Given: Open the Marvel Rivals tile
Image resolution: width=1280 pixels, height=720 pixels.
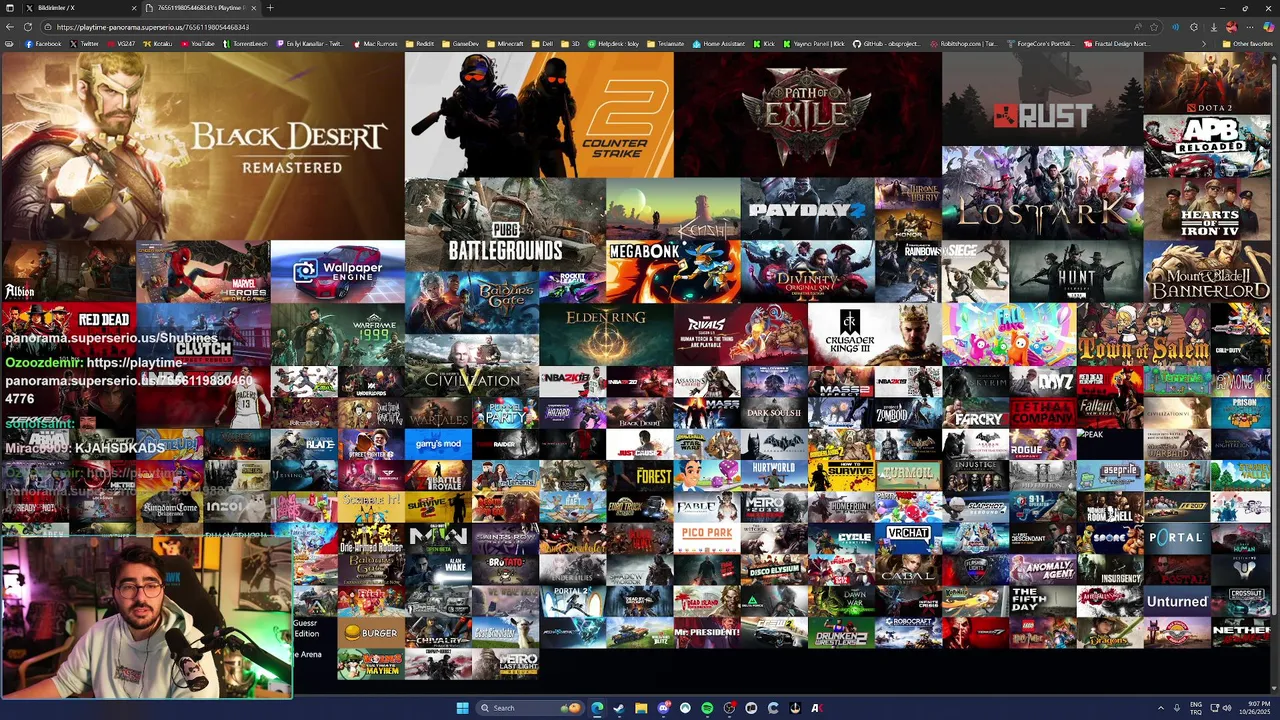Looking at the screenshot, I should [740, 334].
